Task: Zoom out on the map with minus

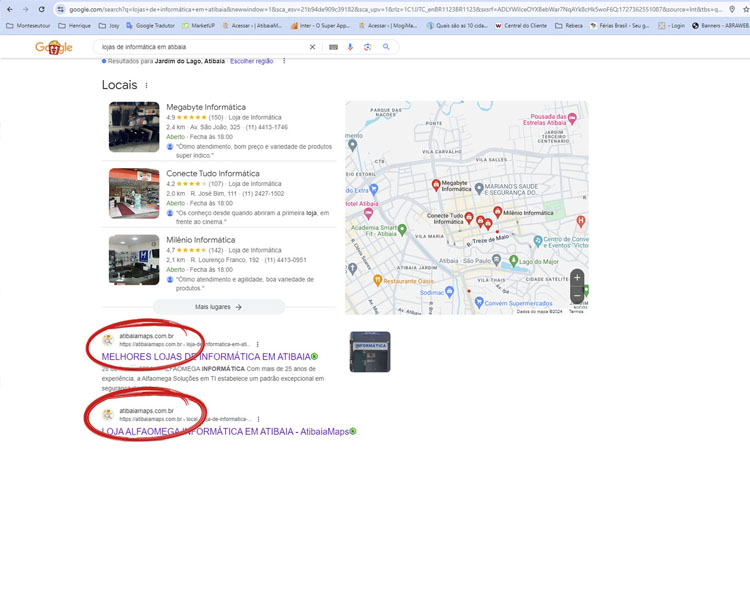Action: click(577, 296)
